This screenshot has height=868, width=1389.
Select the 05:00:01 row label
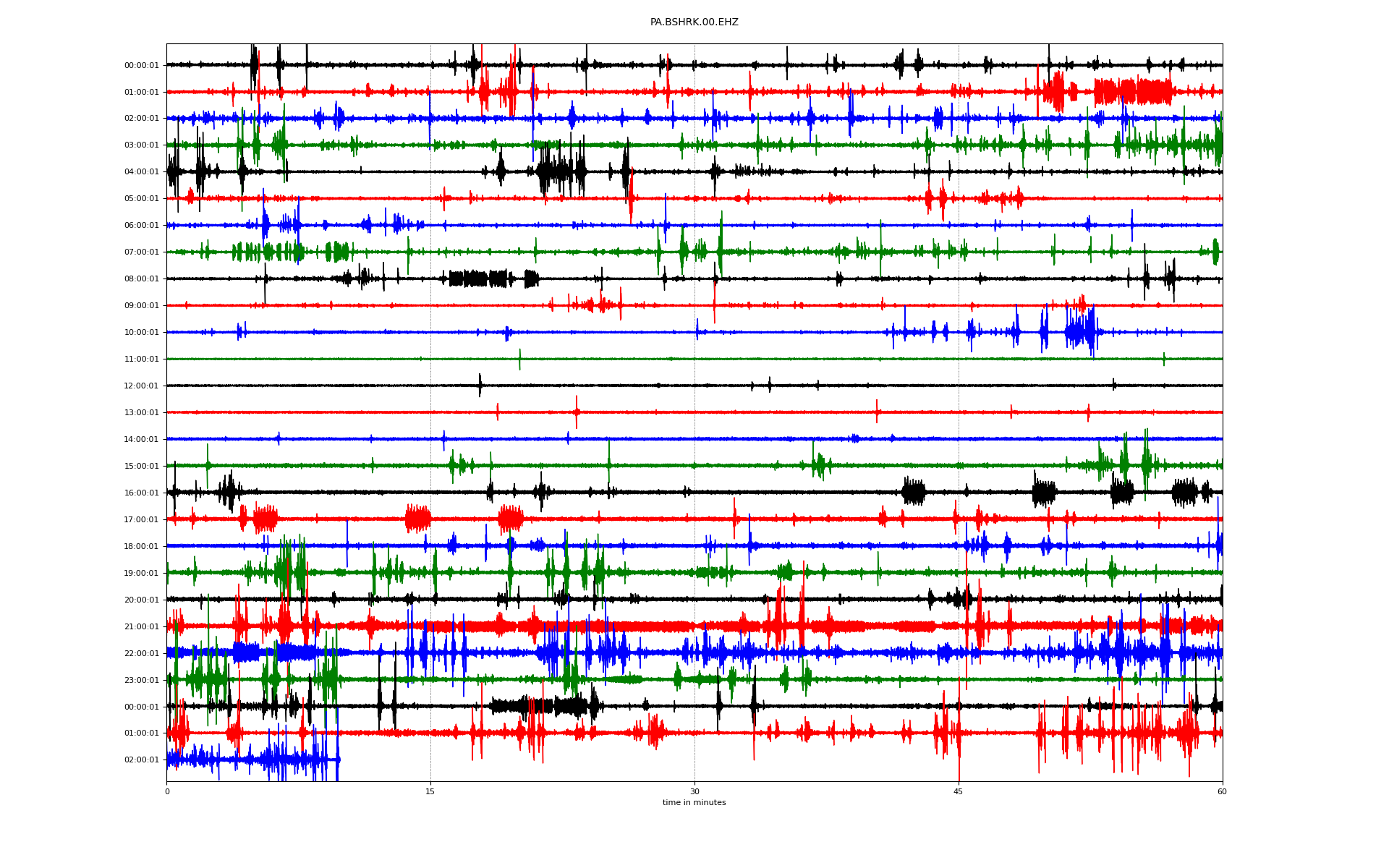(142, 199)
